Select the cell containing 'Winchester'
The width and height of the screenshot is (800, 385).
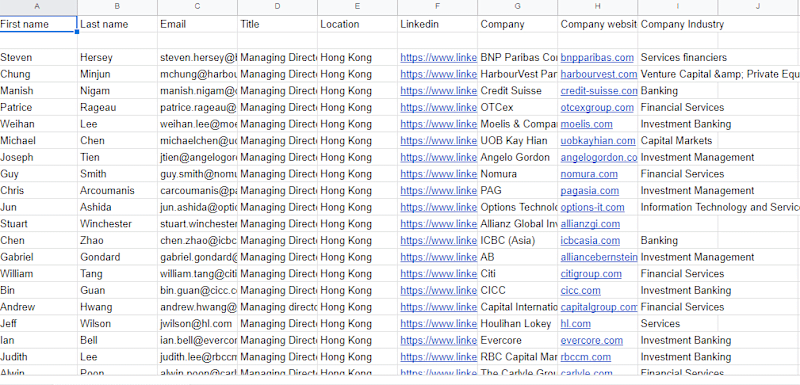click(118, 224)
